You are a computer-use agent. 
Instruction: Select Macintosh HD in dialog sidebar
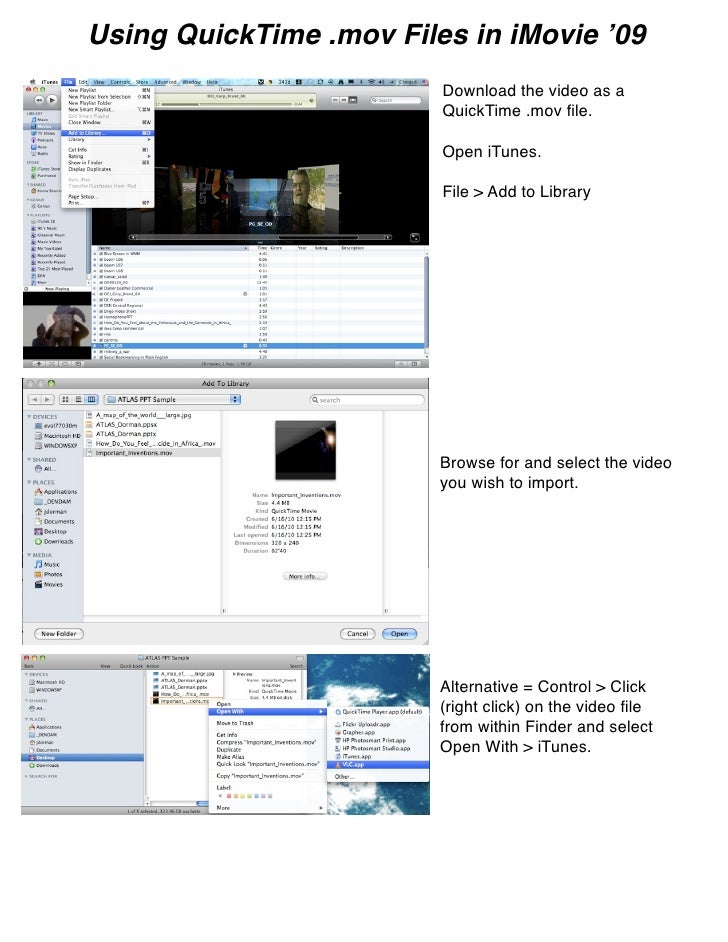[57, 436]
